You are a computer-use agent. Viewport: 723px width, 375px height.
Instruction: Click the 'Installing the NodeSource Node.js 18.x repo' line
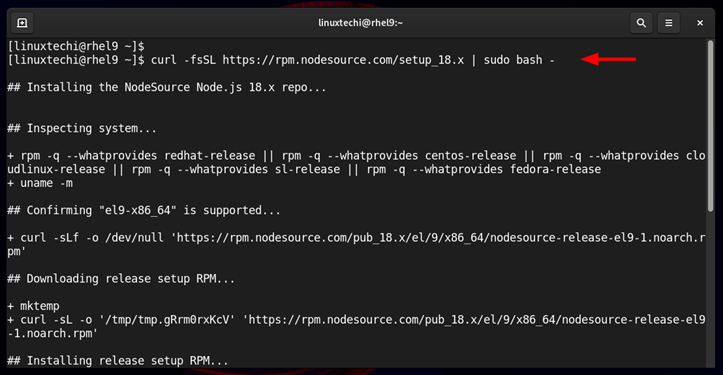click(x=167, y=87)
